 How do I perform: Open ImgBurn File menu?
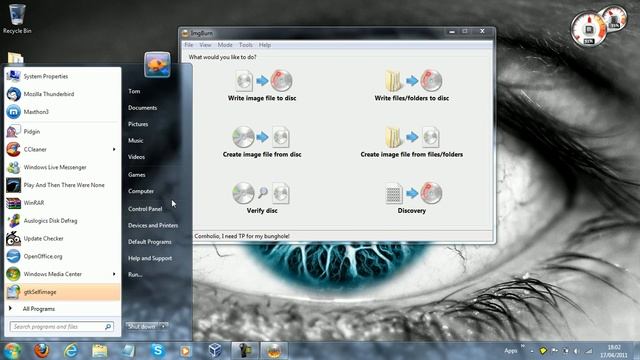189,45
